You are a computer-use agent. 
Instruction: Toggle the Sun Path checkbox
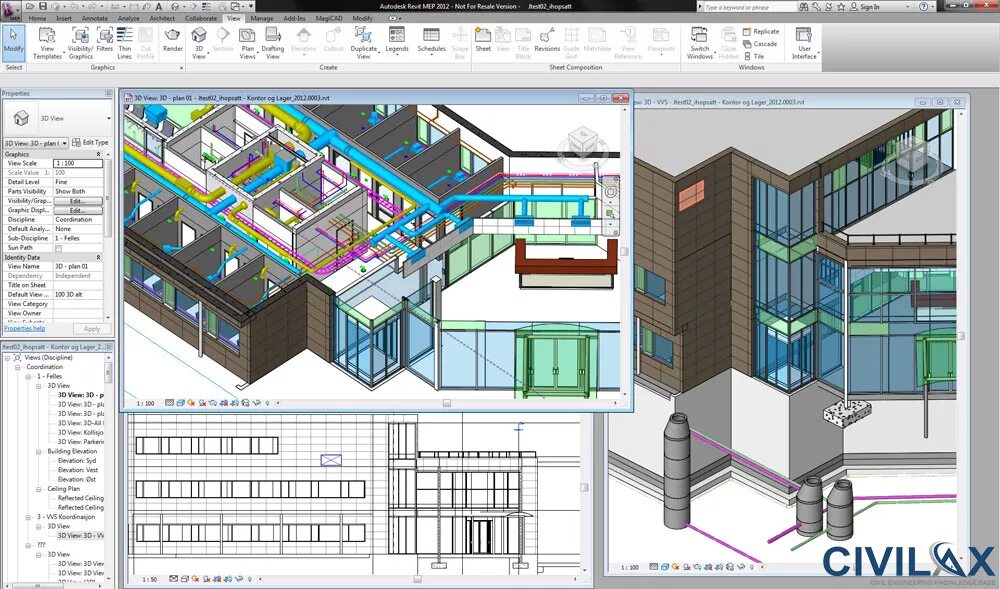59,248
